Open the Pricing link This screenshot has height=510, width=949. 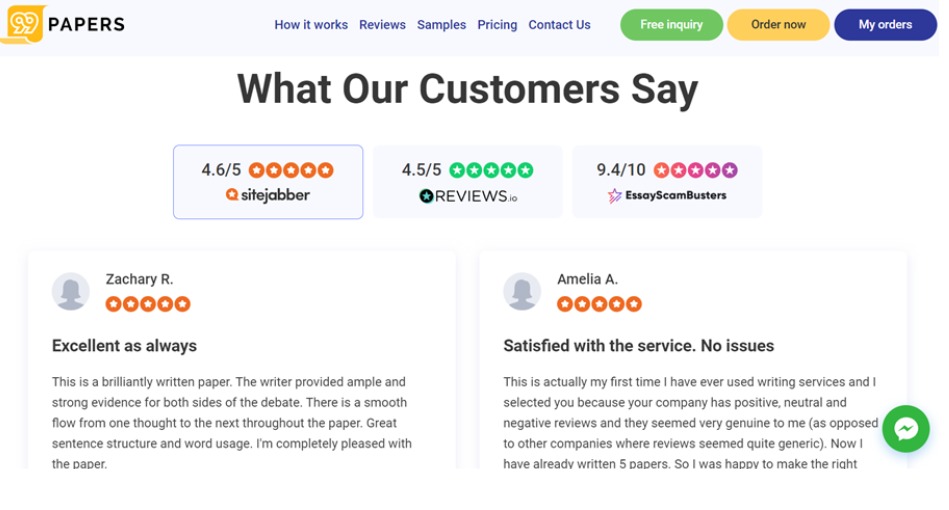pos(497,25)
